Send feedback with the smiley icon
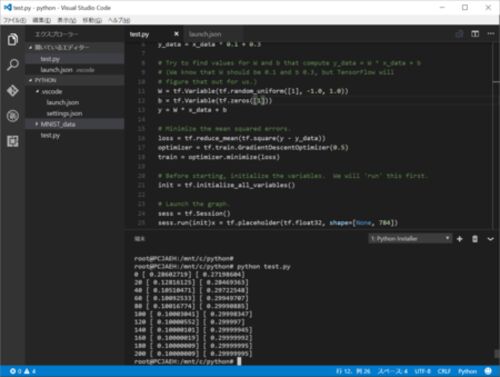The width and height of the screenshot is (500, 377). coord(488,371)
